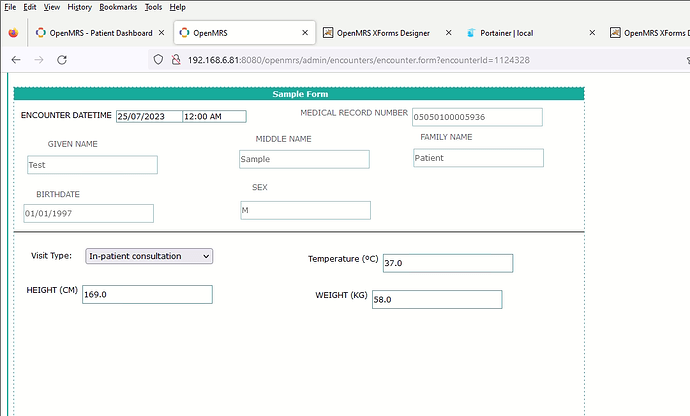This screenshot has height=416, width=690.
Task: Click the HEIGHT (CM) input field
Action: tap(147, 294)
